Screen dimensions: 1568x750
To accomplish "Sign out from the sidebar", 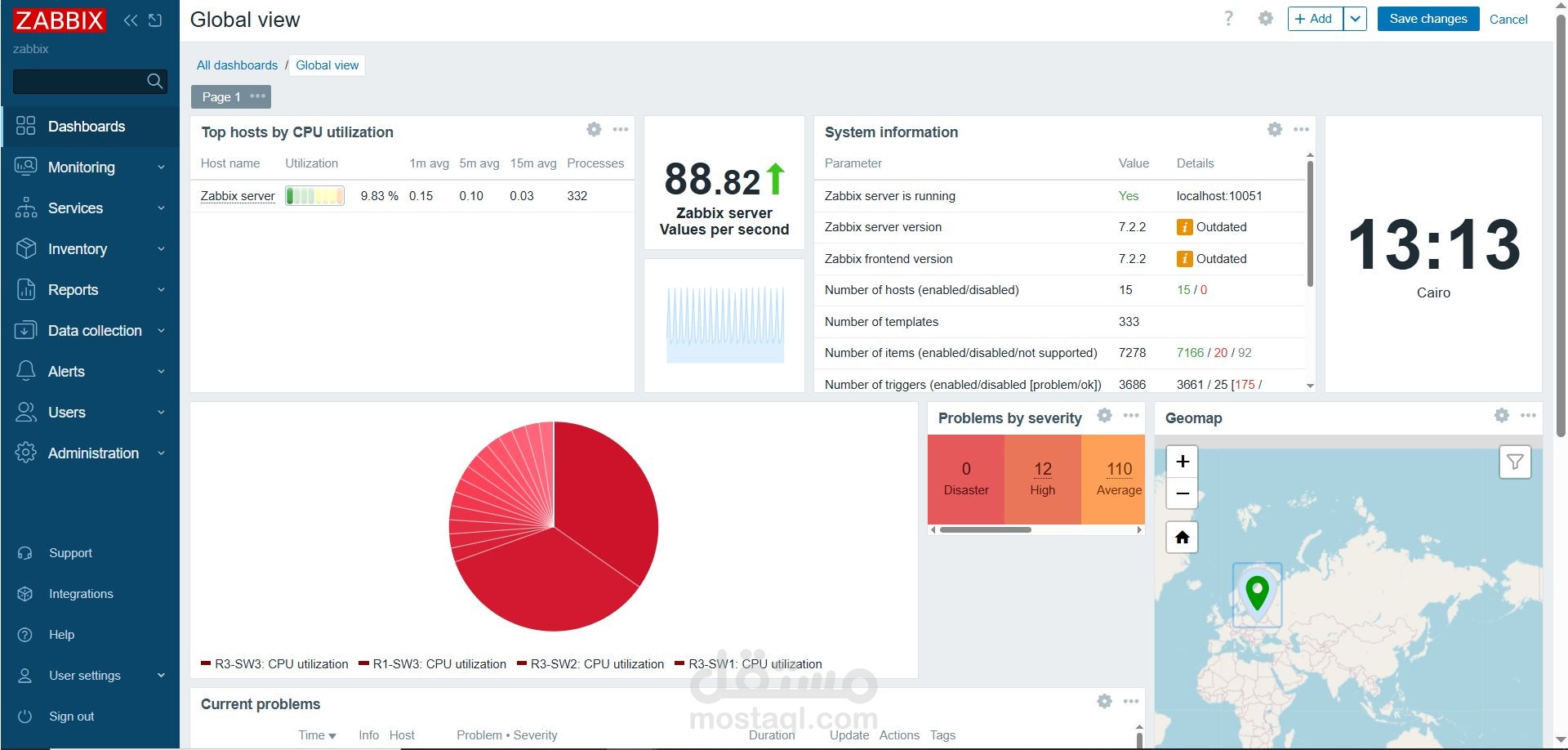I will [x=90, y=717].
